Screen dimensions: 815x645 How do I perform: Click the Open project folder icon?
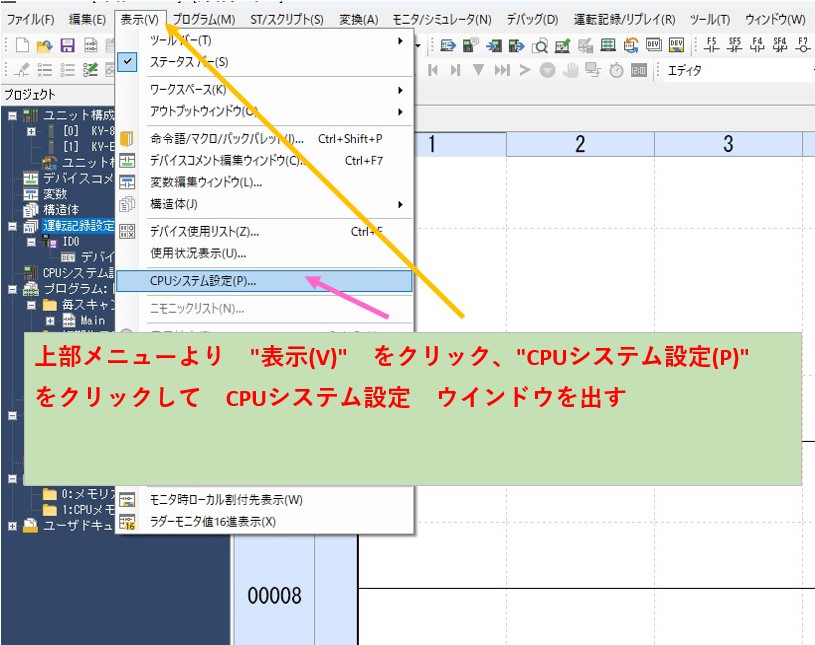44,45
